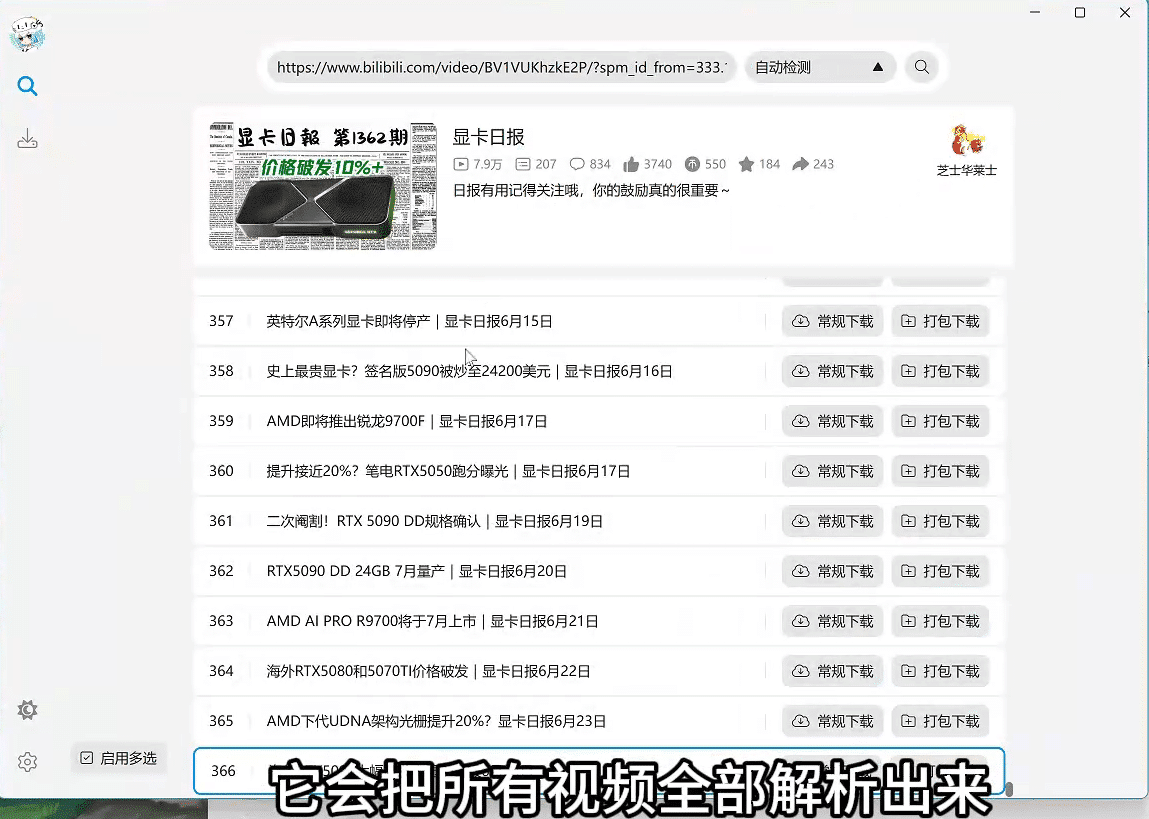Click 常规下载 for episode 361
1149x819 pixels.
[x=832, y=522]
